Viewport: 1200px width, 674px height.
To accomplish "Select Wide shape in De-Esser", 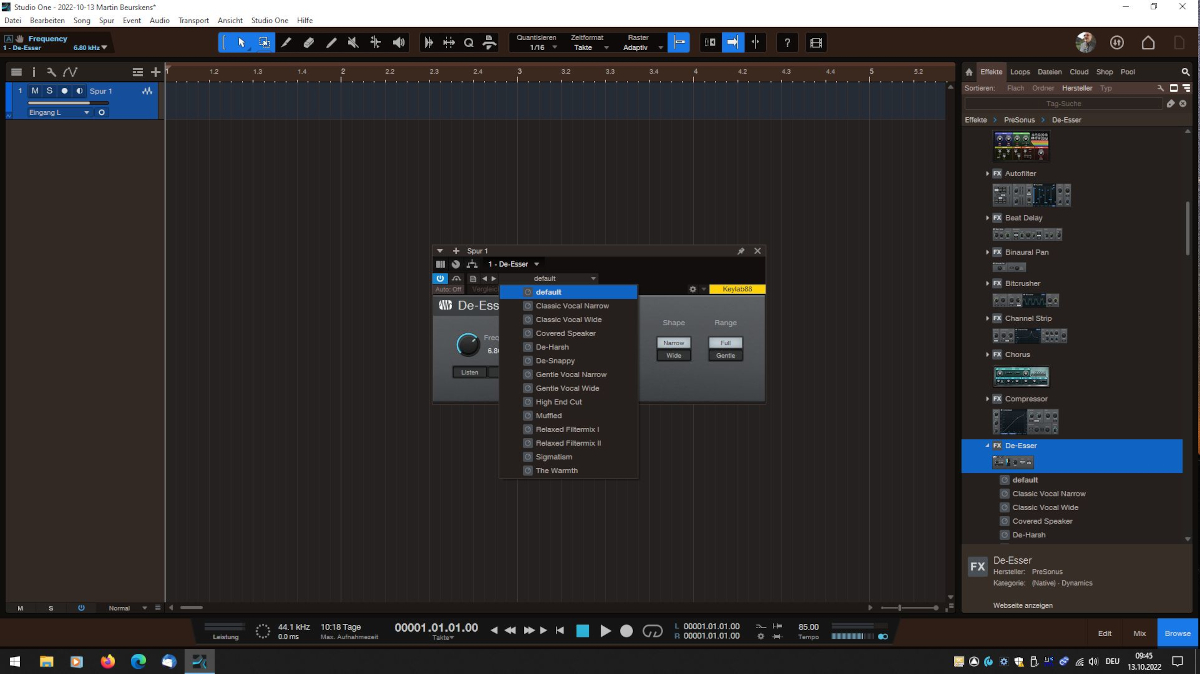I will coord(674,355).
